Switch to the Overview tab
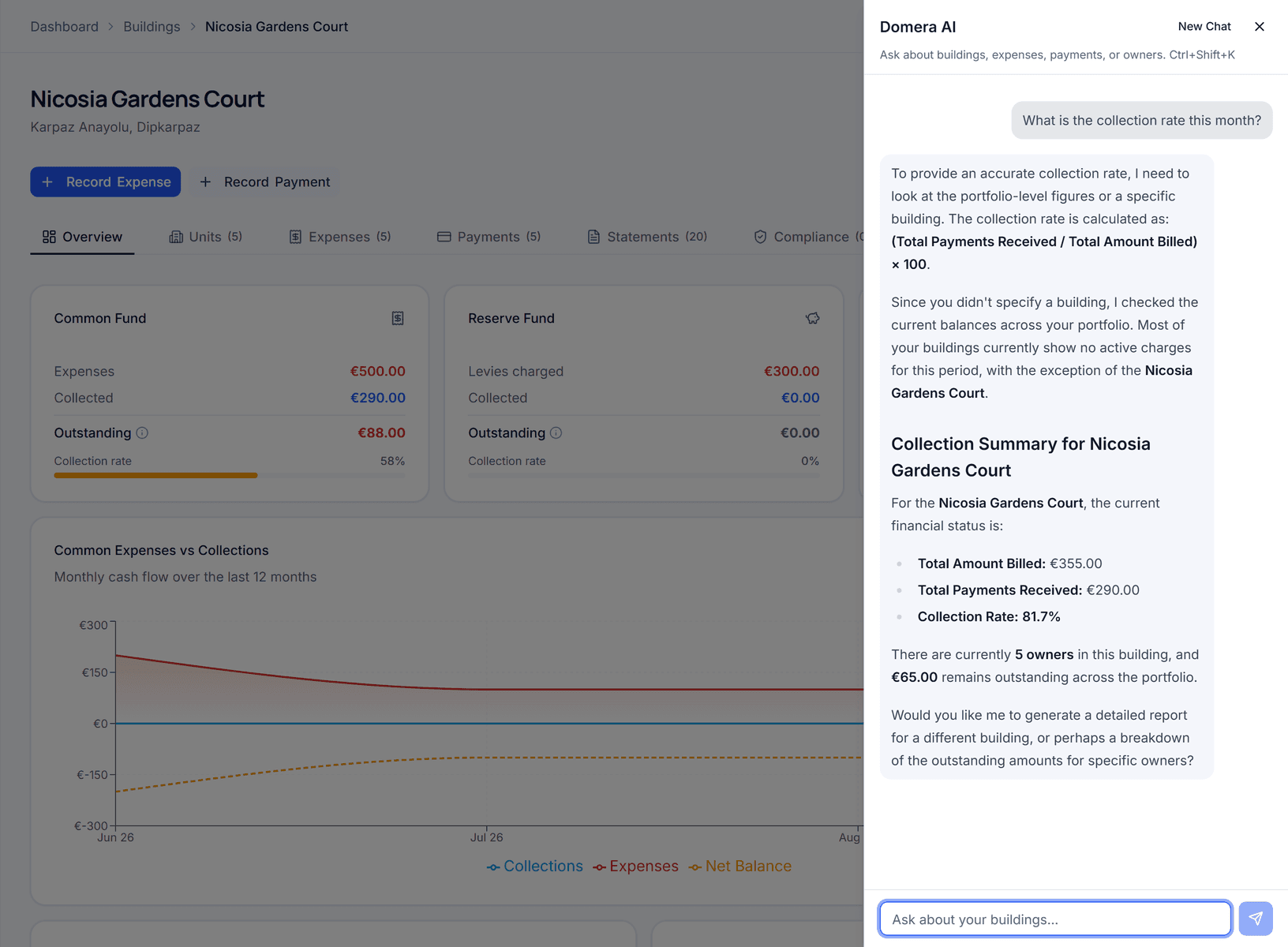Screen dimensions: 1288x947 82,237
